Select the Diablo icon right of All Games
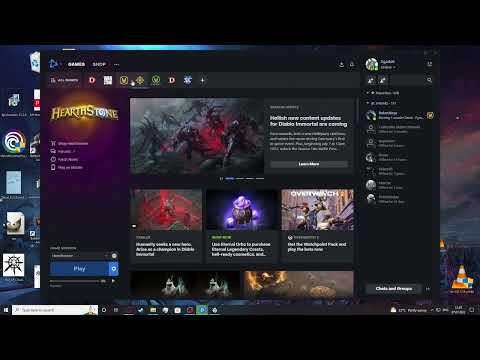This screenshot has width=480, height=360. (92, 80)
